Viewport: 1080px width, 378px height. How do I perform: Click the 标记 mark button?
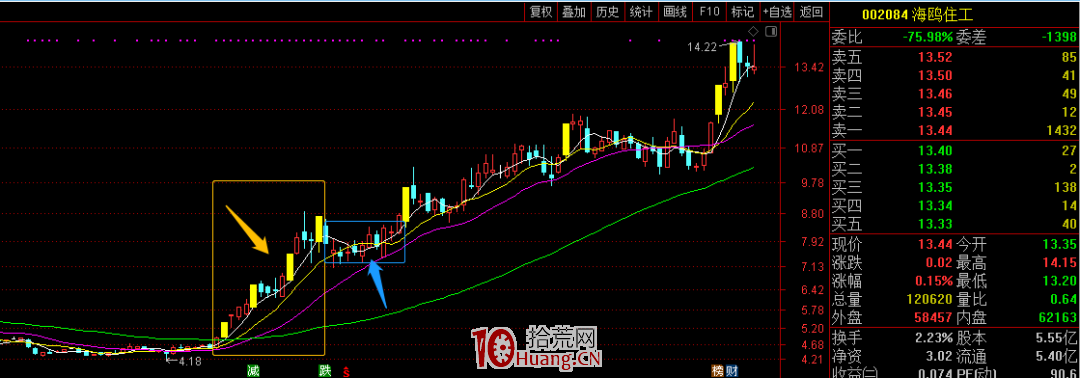(742, 12)
